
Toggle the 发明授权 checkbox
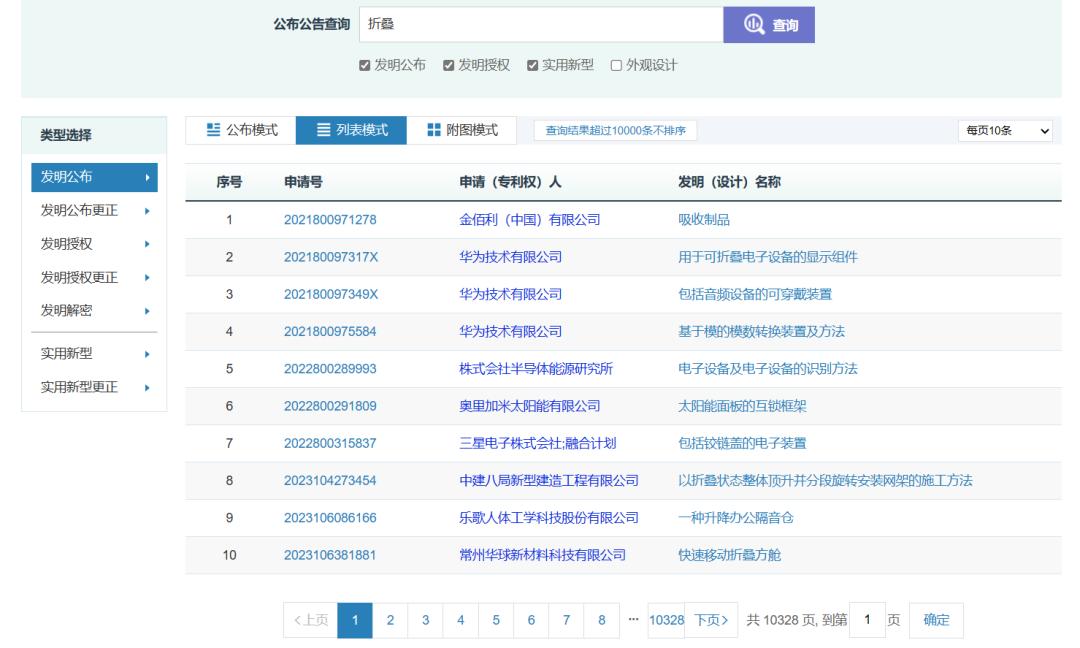coord(449,66)
